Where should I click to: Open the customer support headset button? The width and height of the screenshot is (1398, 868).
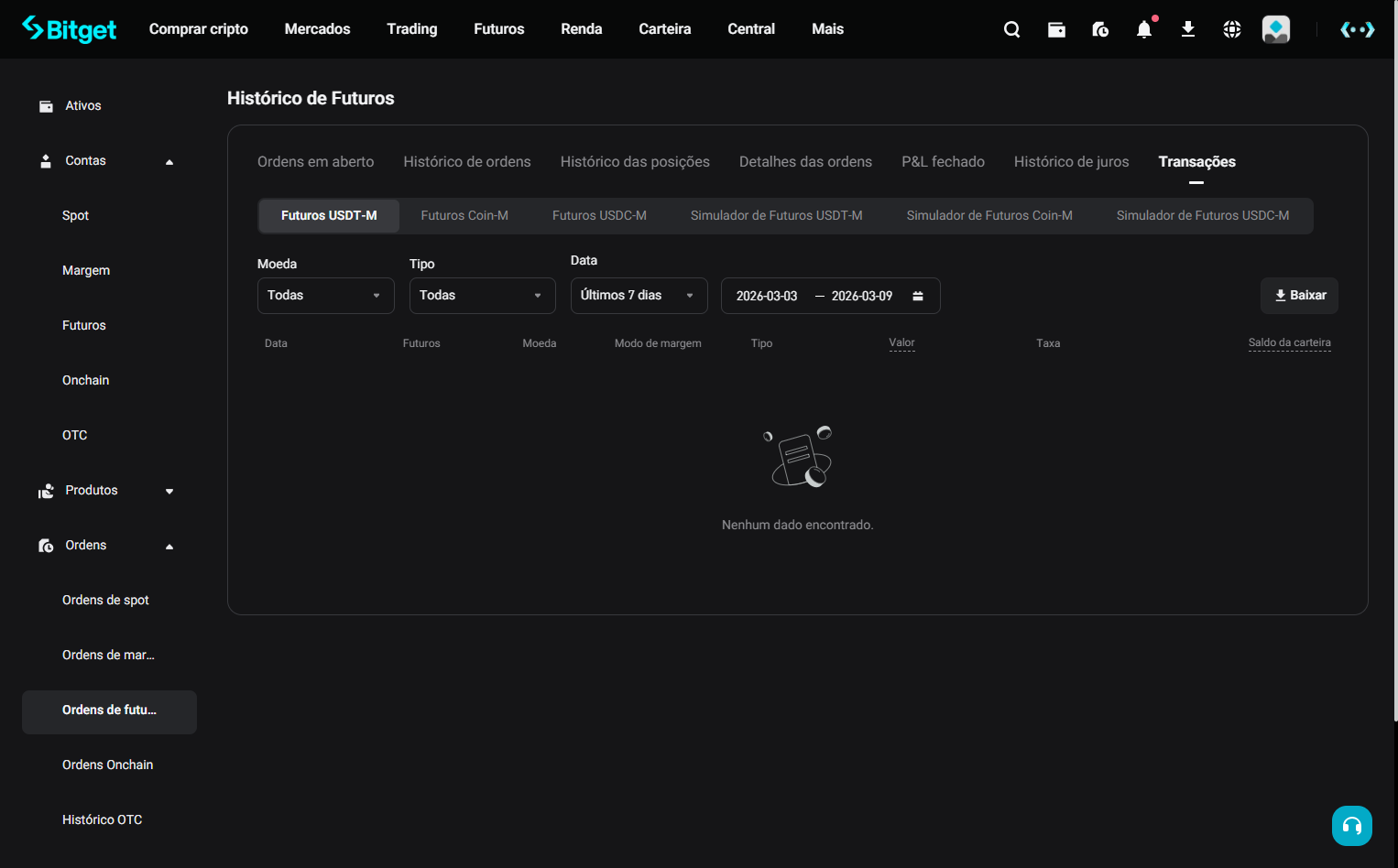pos(1352,826)
